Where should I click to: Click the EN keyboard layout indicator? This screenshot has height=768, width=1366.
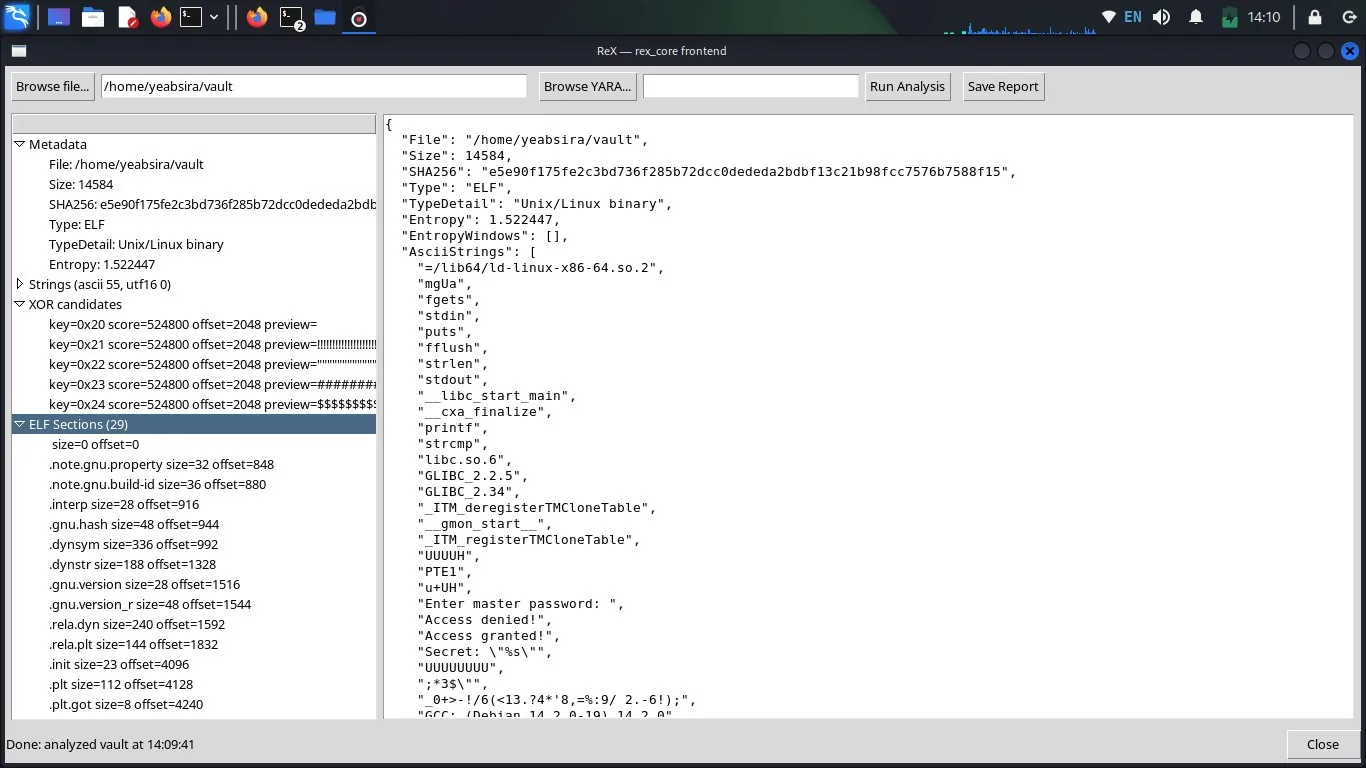click(x=1133, y=17)
